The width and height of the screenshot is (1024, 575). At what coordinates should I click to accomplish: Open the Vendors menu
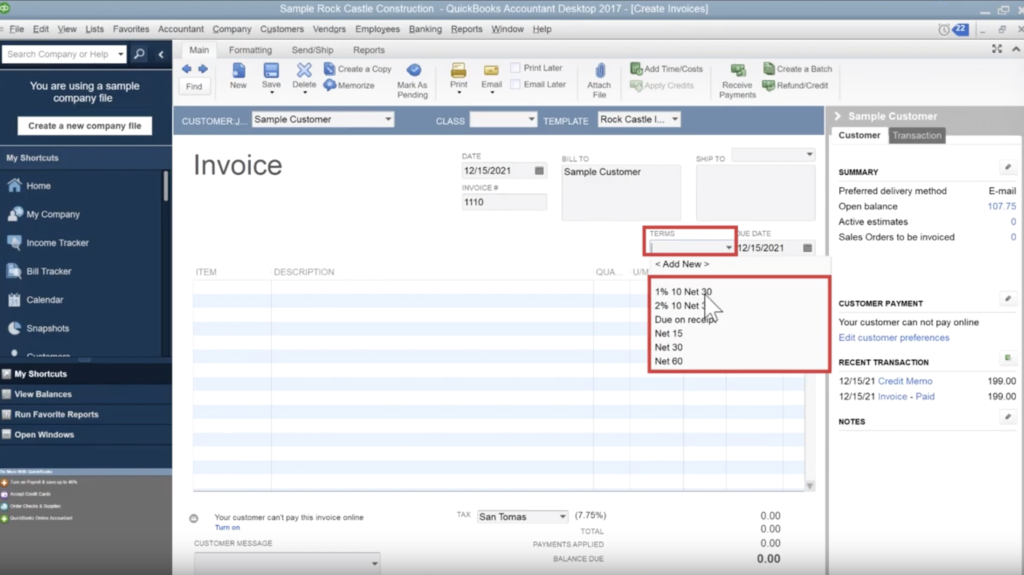pyautogui.click(x=329, y=29)
